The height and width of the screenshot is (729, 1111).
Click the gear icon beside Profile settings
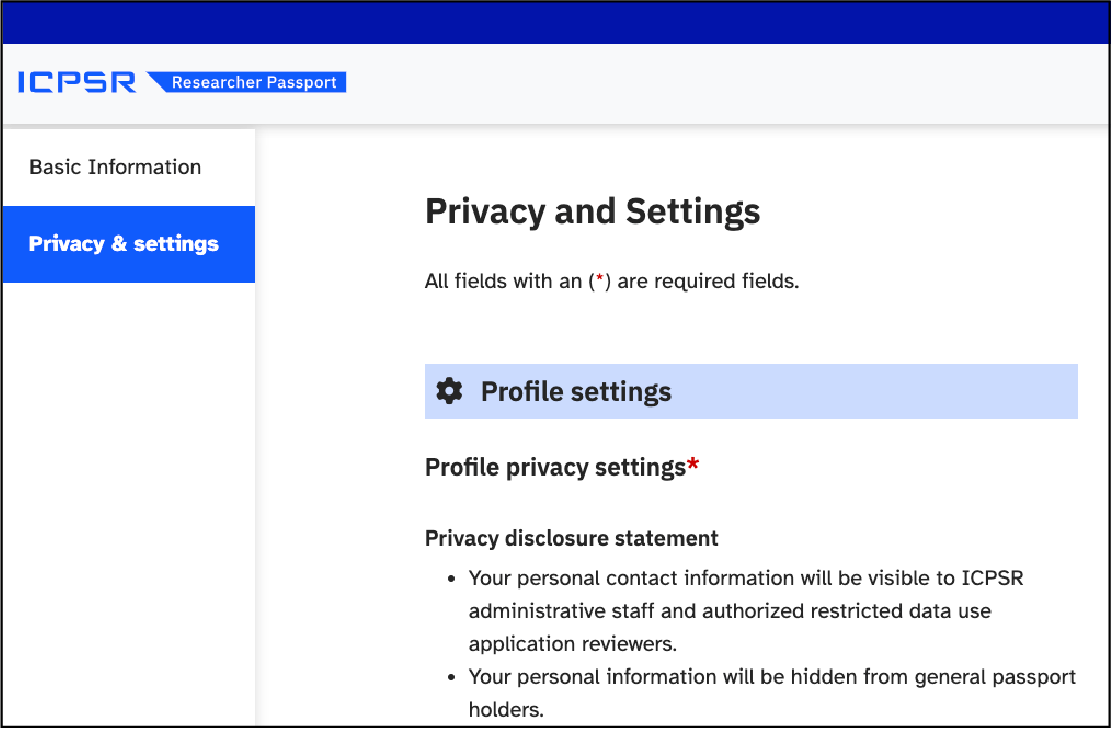point(449,391)
